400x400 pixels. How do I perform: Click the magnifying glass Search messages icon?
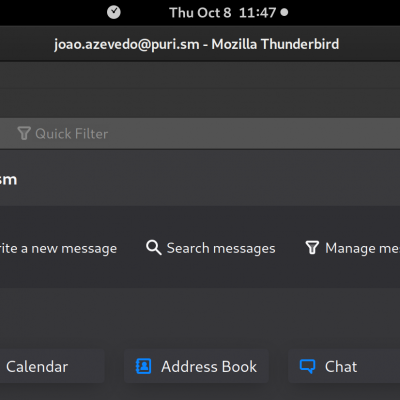154,248
